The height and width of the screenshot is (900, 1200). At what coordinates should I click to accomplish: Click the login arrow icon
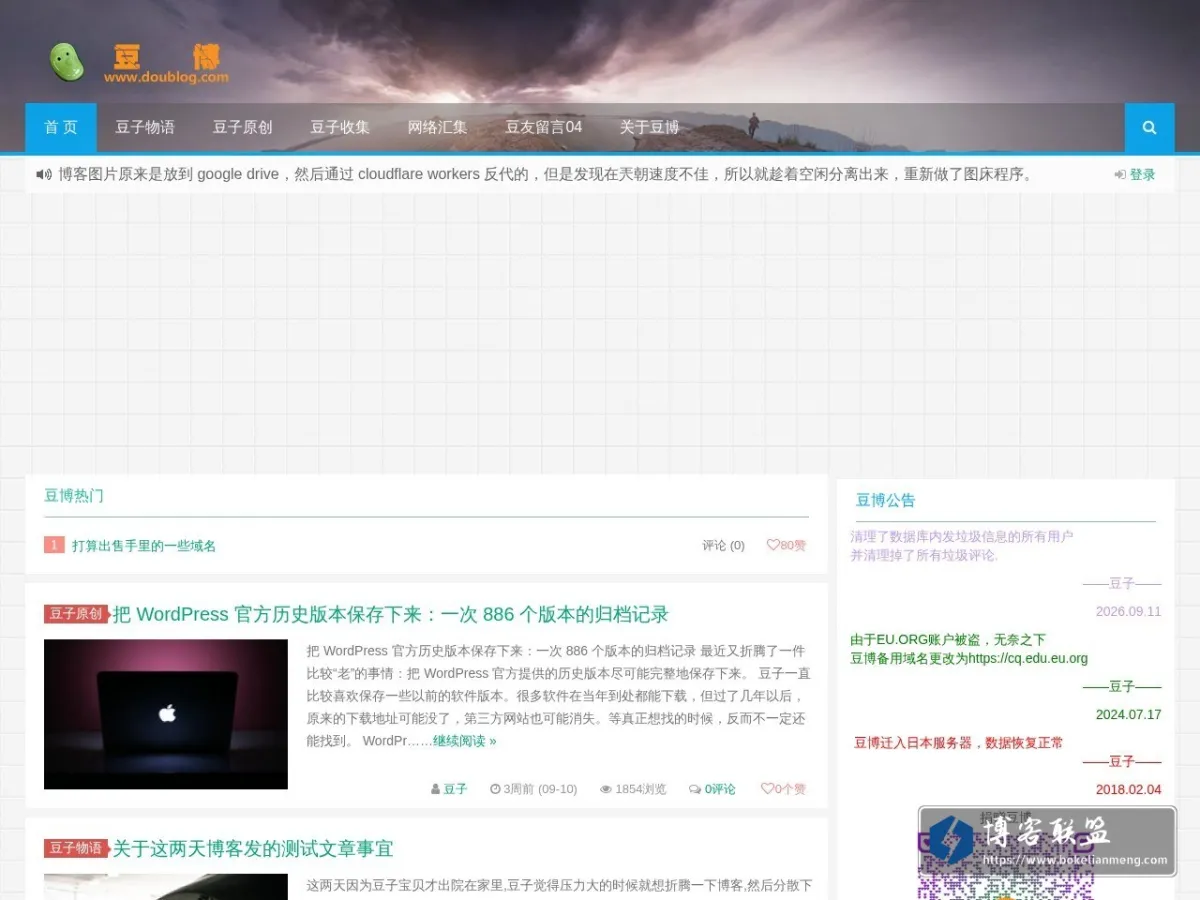coord(1120,175)
